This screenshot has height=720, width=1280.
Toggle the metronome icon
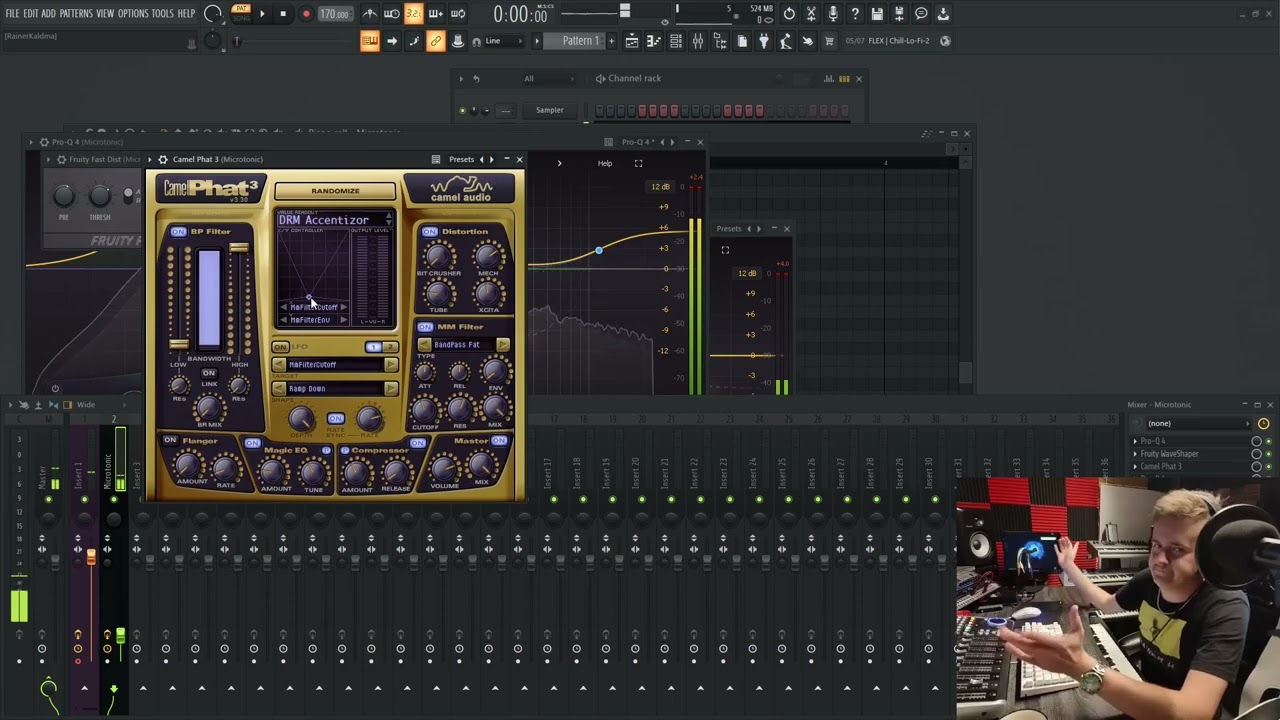point(370,14)
